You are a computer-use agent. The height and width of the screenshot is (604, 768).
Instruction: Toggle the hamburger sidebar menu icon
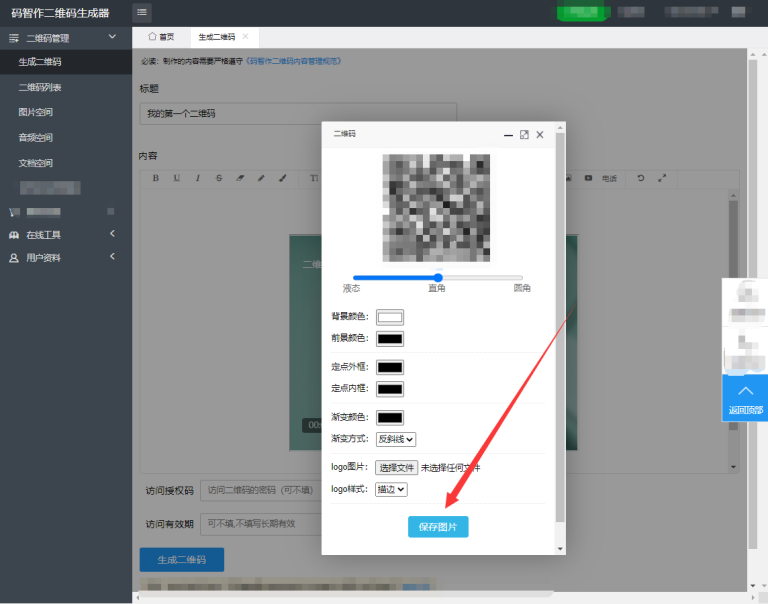point(142,12)
